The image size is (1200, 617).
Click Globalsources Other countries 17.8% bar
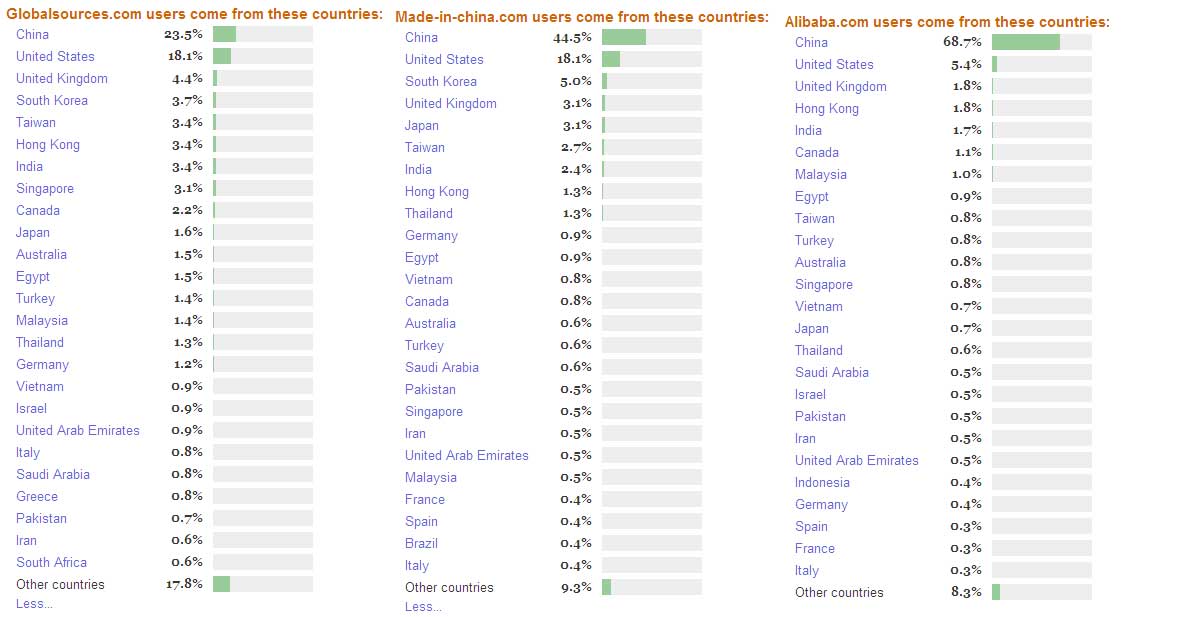[x=262, y=584]
